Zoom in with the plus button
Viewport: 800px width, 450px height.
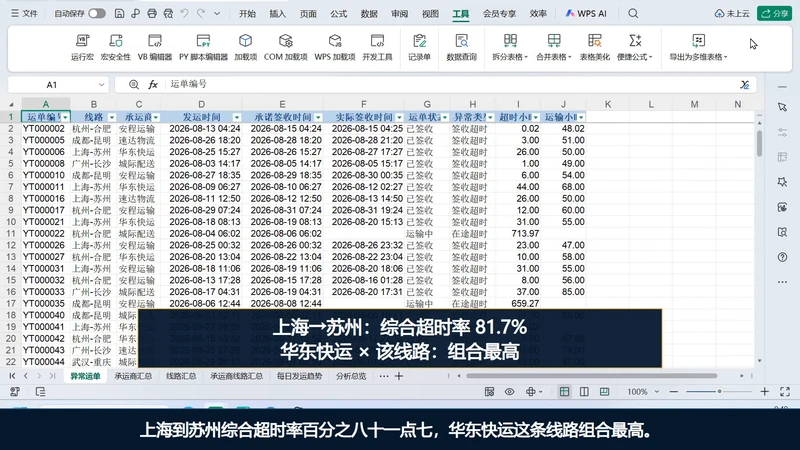pos(764,391)
